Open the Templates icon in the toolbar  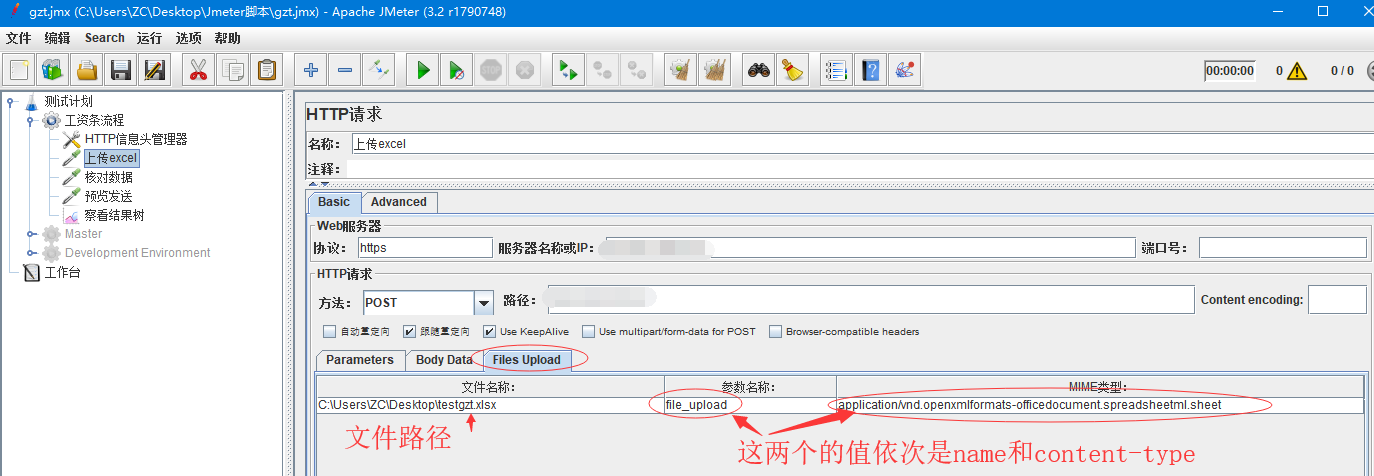point(53,70)
